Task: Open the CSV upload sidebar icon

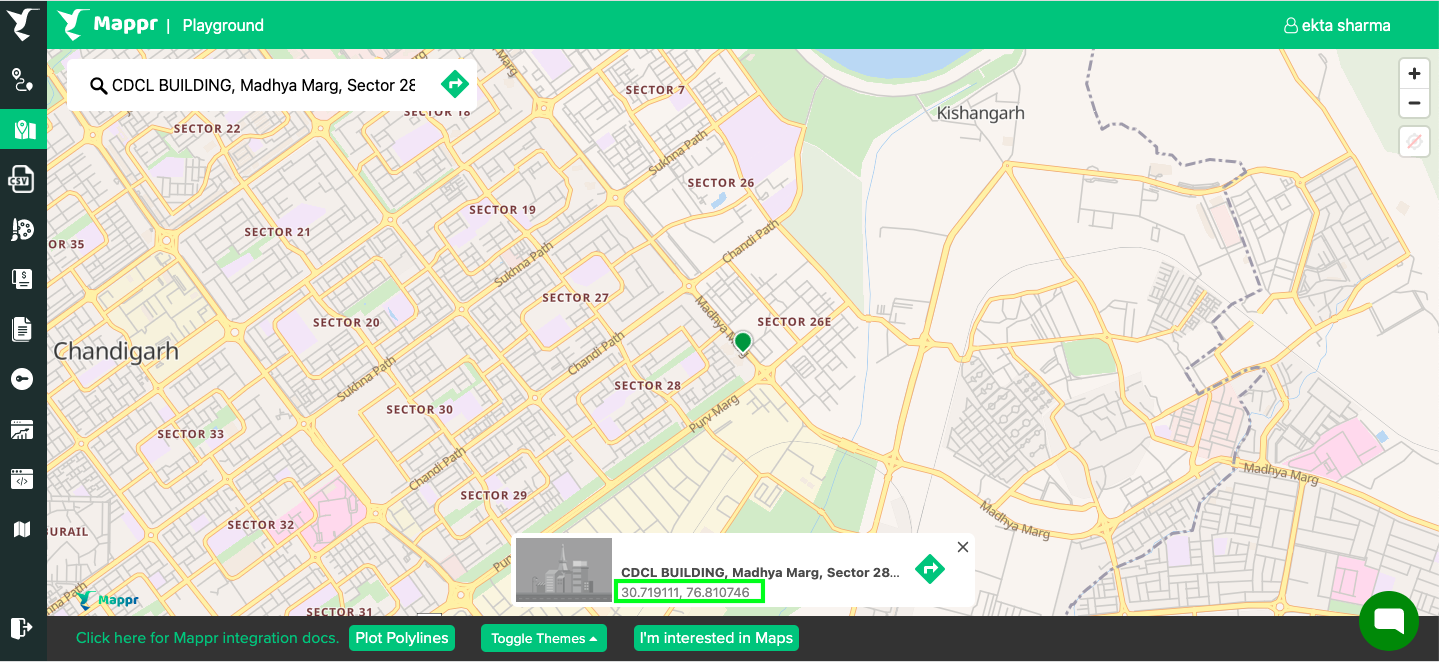Action: pyautogui.click(x=22, y=180)
